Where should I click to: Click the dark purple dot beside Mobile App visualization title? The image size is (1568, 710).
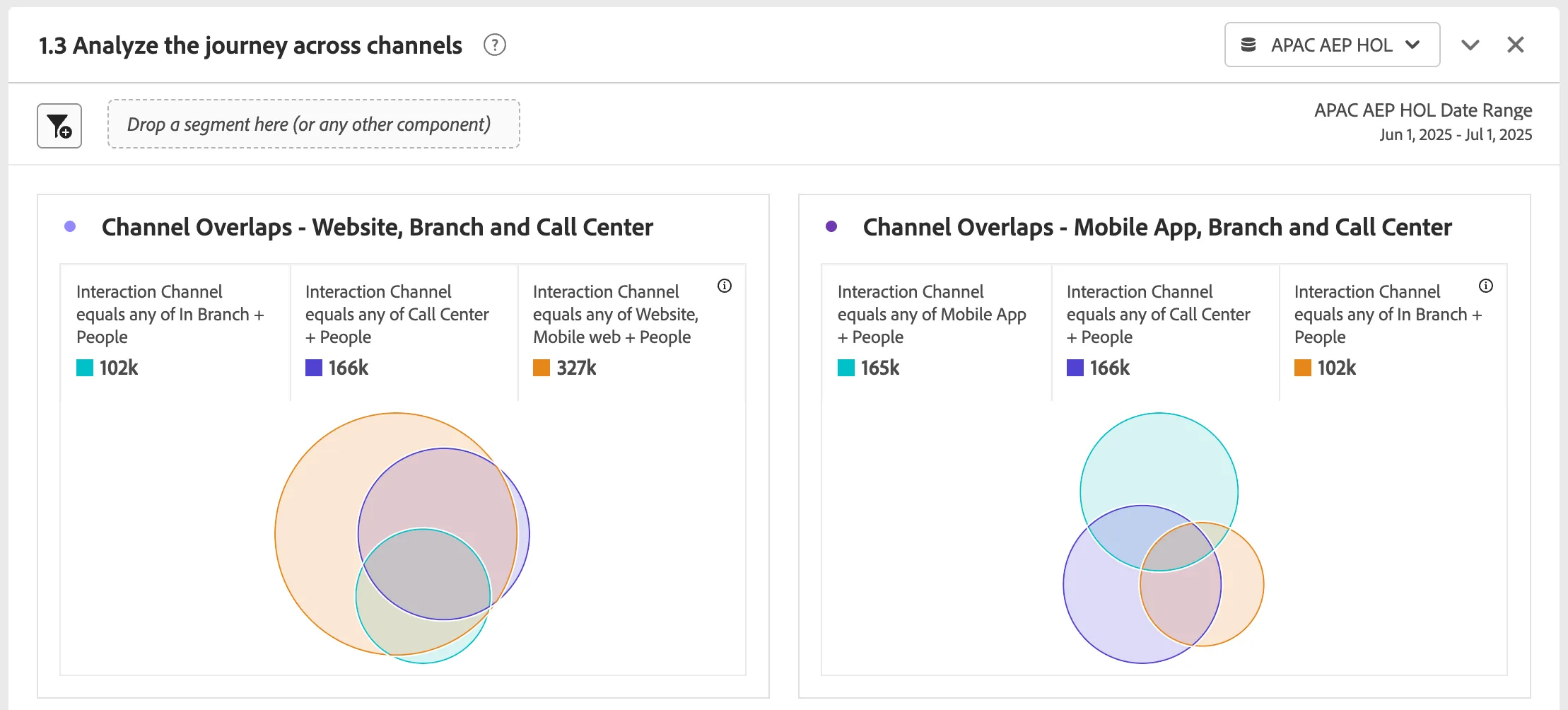[831, 226]
